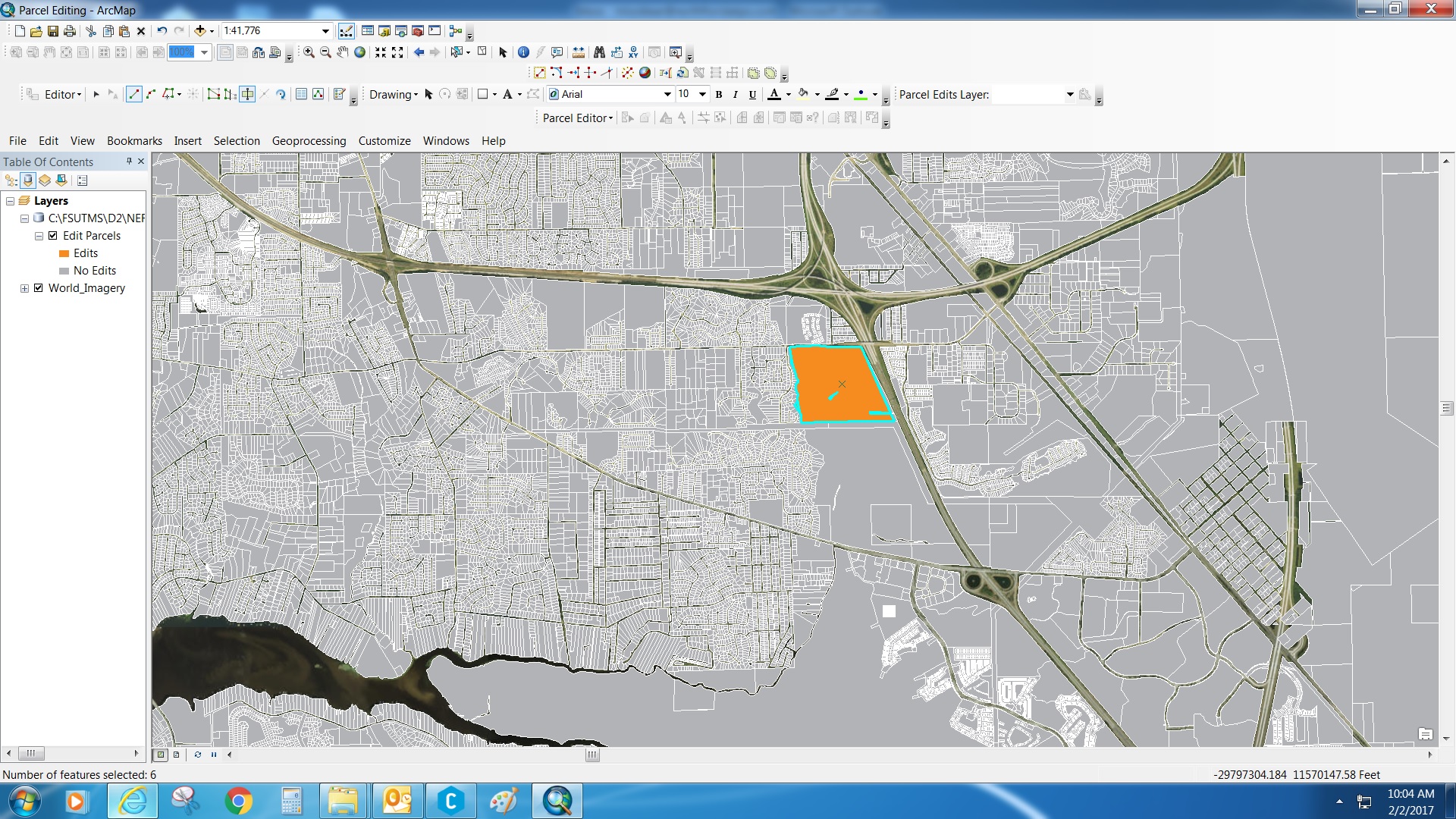Click the fill color paint bucket
The width and height of the screenshot is (1456, 819).
[x=804, y=94]
